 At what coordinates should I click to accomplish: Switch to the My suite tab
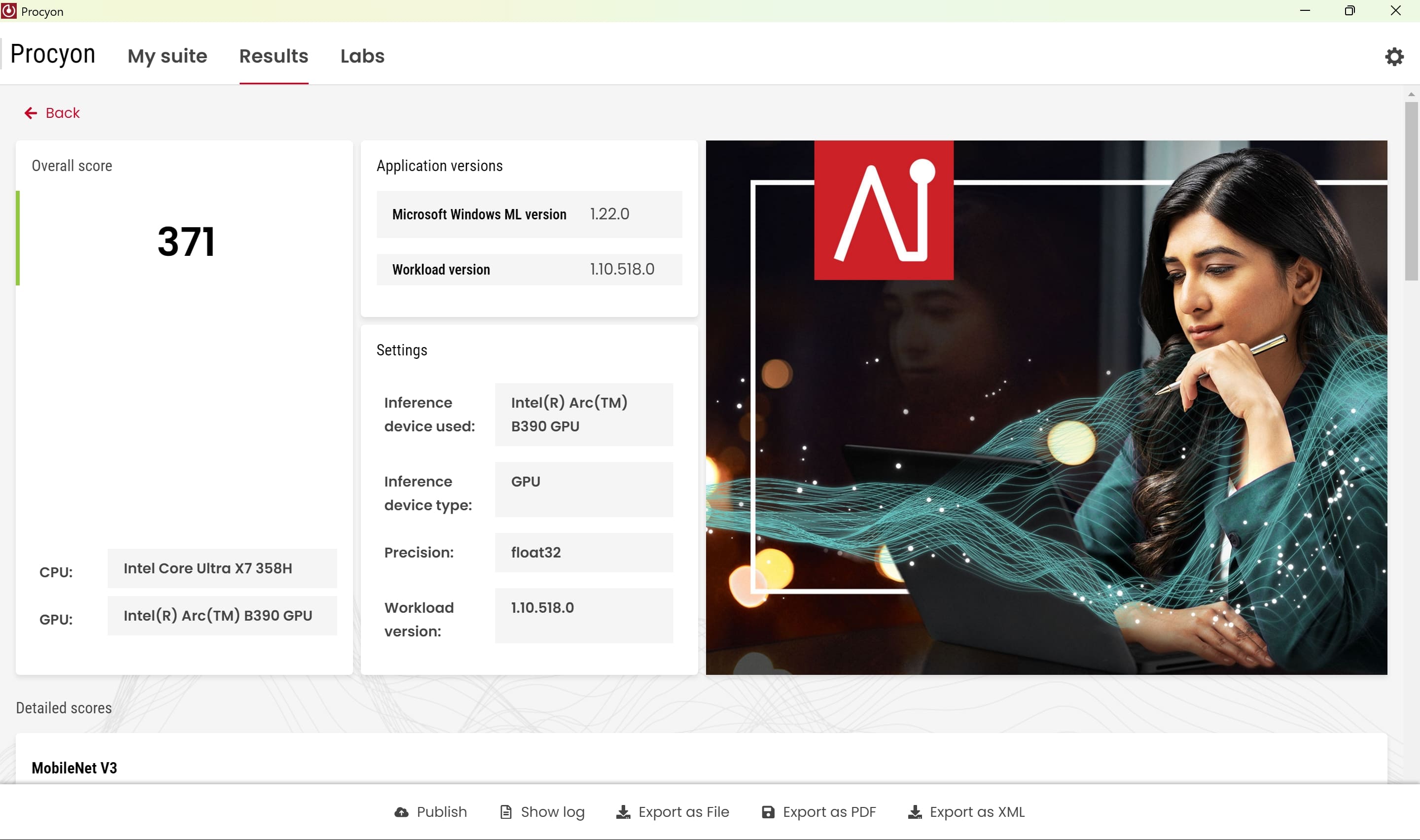167,56
